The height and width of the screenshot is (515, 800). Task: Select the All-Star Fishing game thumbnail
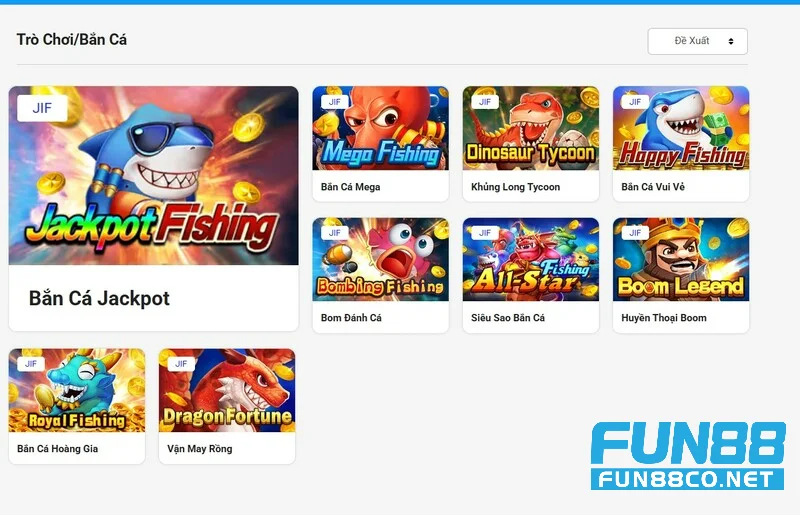531,259
